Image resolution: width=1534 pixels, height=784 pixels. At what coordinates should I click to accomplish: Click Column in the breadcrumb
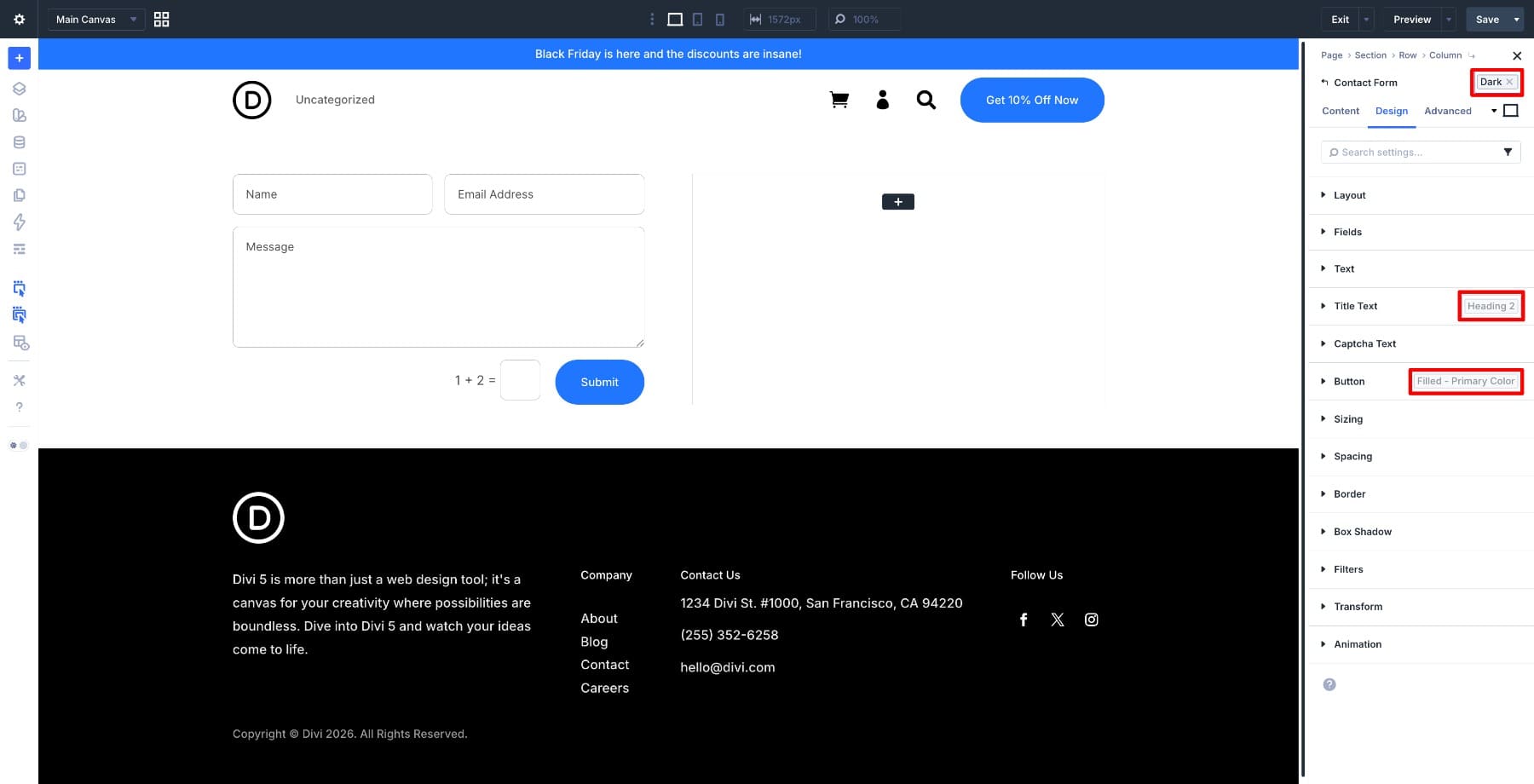(1445, 55)
